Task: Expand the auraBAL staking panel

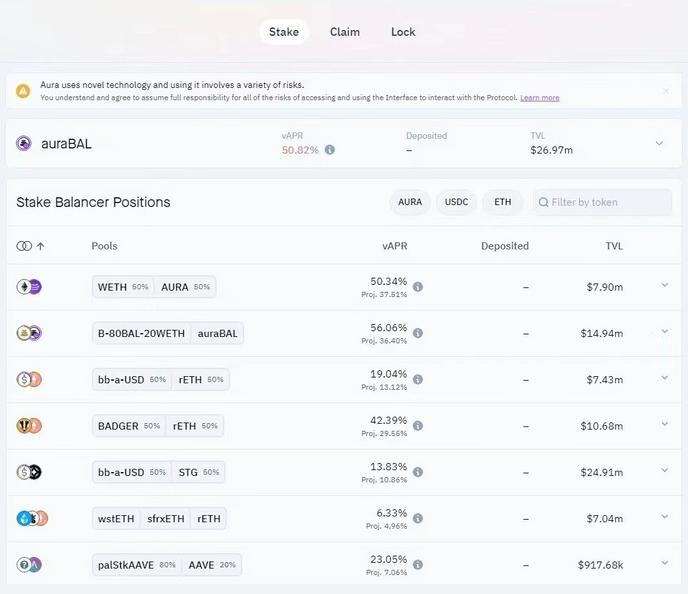Action: 659,143
